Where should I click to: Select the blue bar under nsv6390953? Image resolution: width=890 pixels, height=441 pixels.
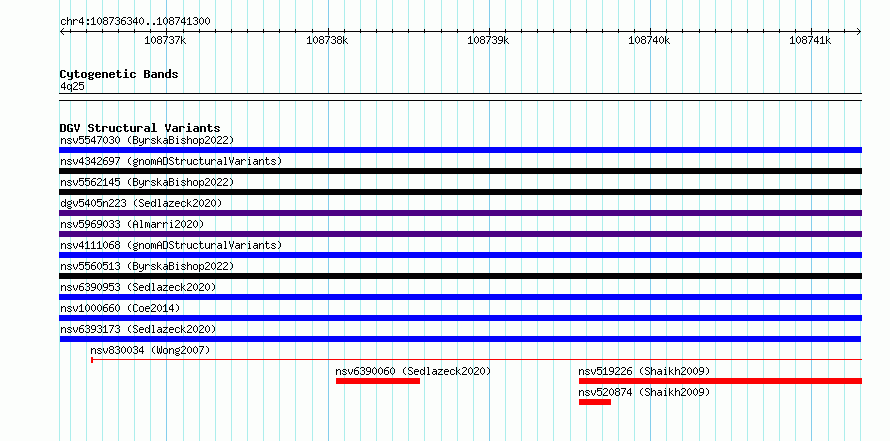460,297
